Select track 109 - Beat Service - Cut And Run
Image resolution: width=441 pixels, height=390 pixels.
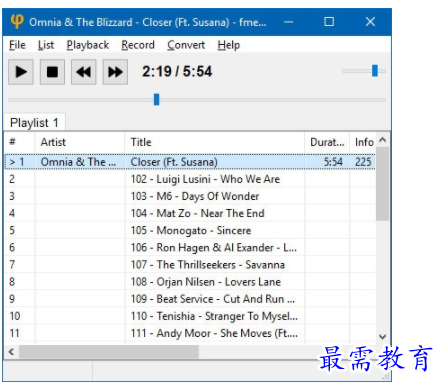point(190,299)
